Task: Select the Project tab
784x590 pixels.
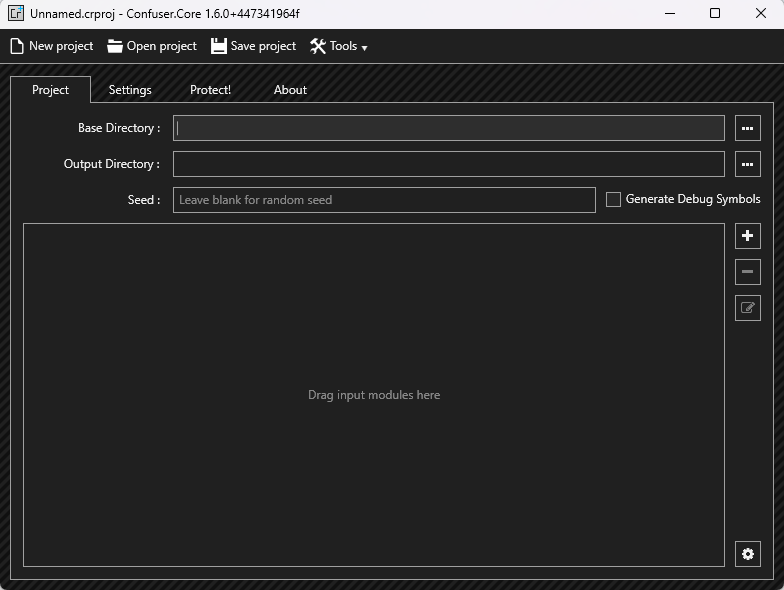Action: tap(50, 90)
